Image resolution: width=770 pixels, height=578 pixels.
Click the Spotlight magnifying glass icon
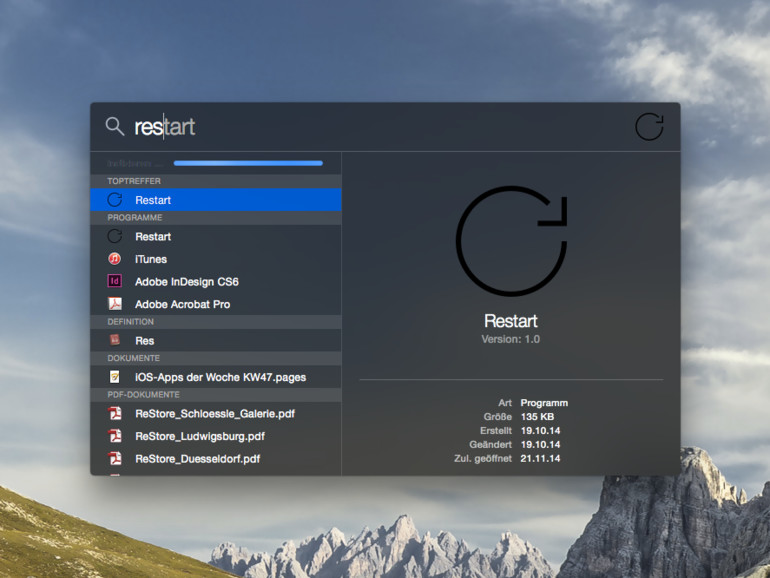click(x=114, y=126)
